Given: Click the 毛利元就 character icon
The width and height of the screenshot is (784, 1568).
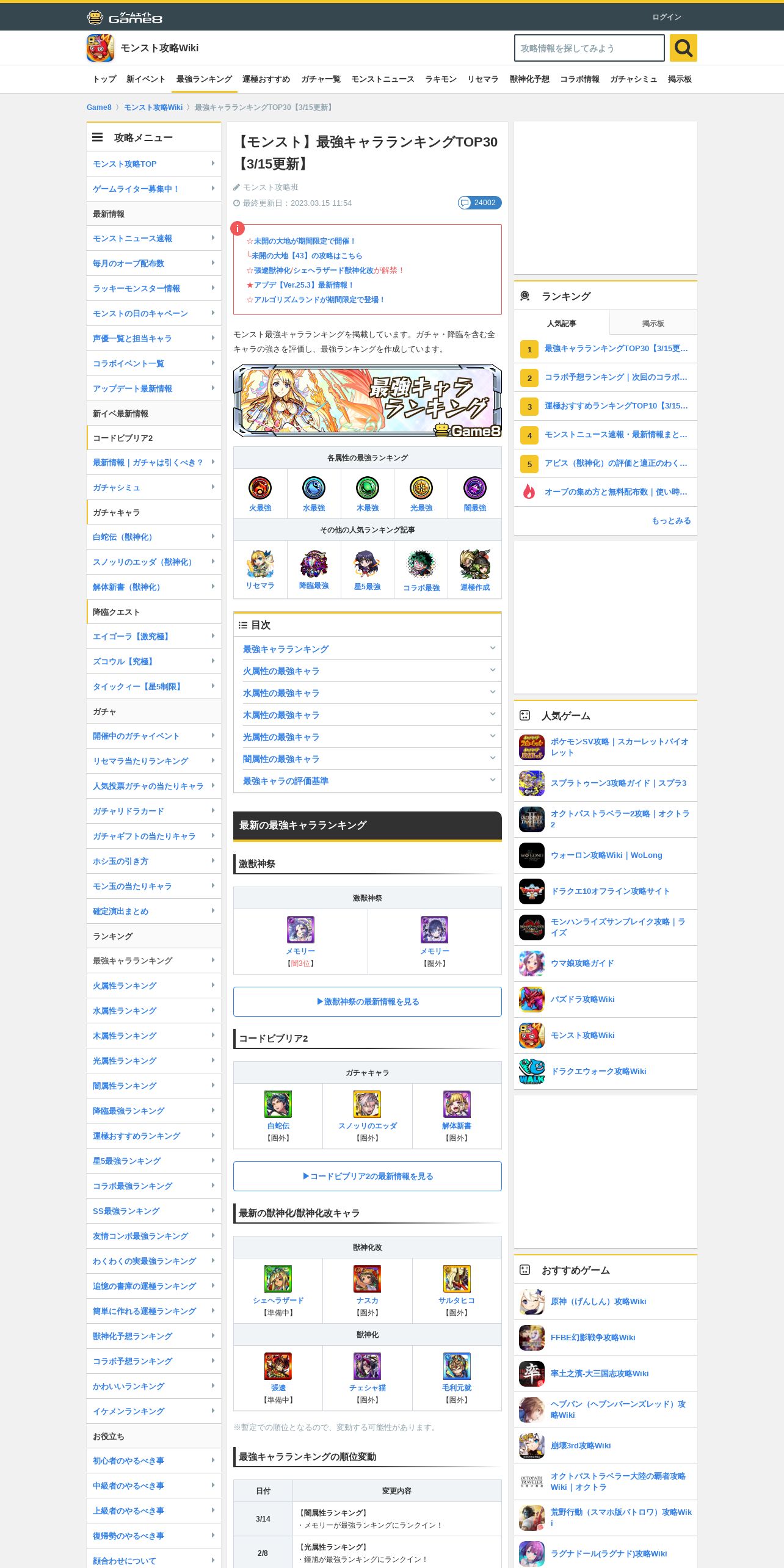Looking at the screenshot, I should point(457,1366).
